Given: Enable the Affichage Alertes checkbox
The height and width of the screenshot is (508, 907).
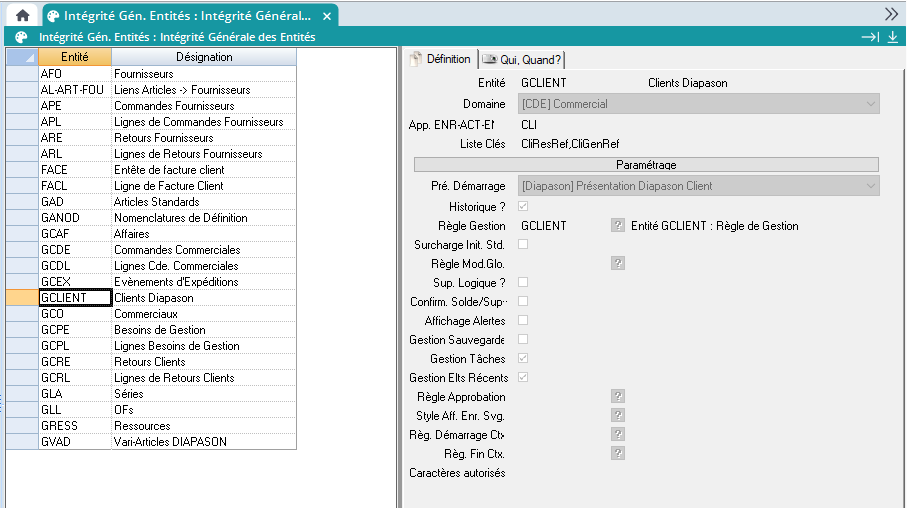Looking at the screenshot, I should point(523,320).
